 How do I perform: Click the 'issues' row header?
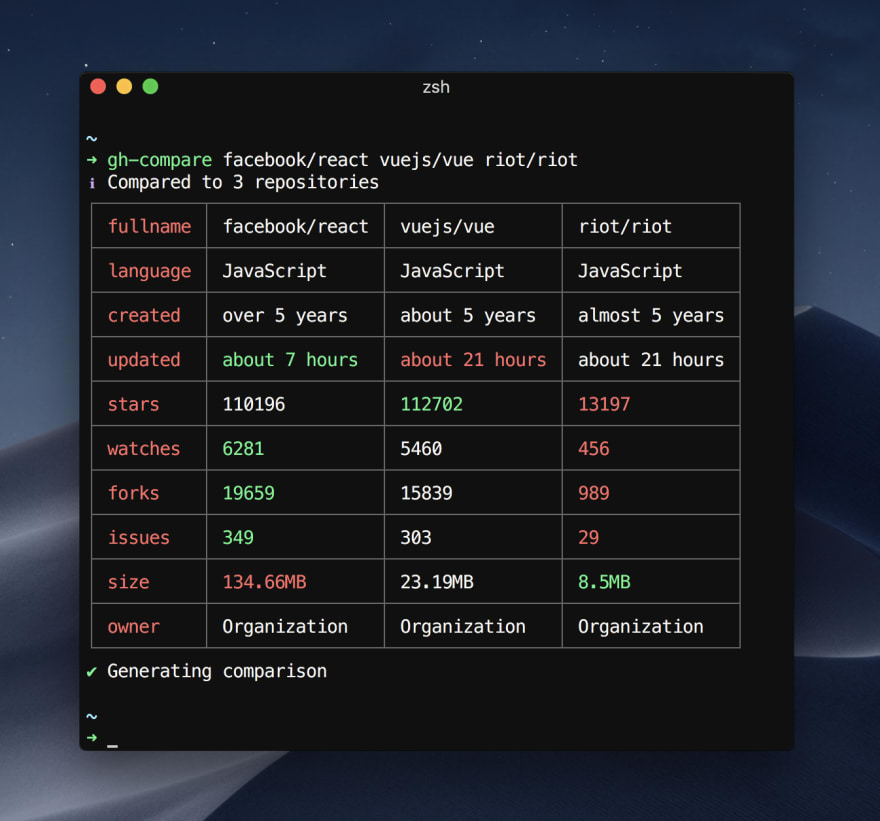tap(139, 538)
